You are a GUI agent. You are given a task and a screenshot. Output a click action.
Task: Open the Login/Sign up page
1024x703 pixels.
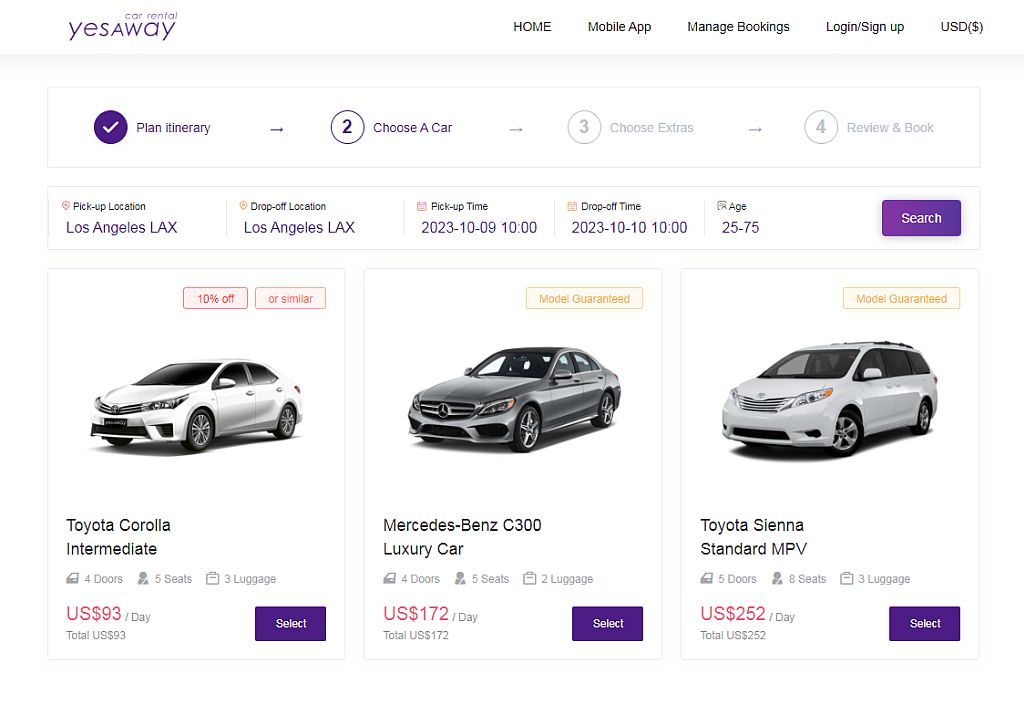864,27
